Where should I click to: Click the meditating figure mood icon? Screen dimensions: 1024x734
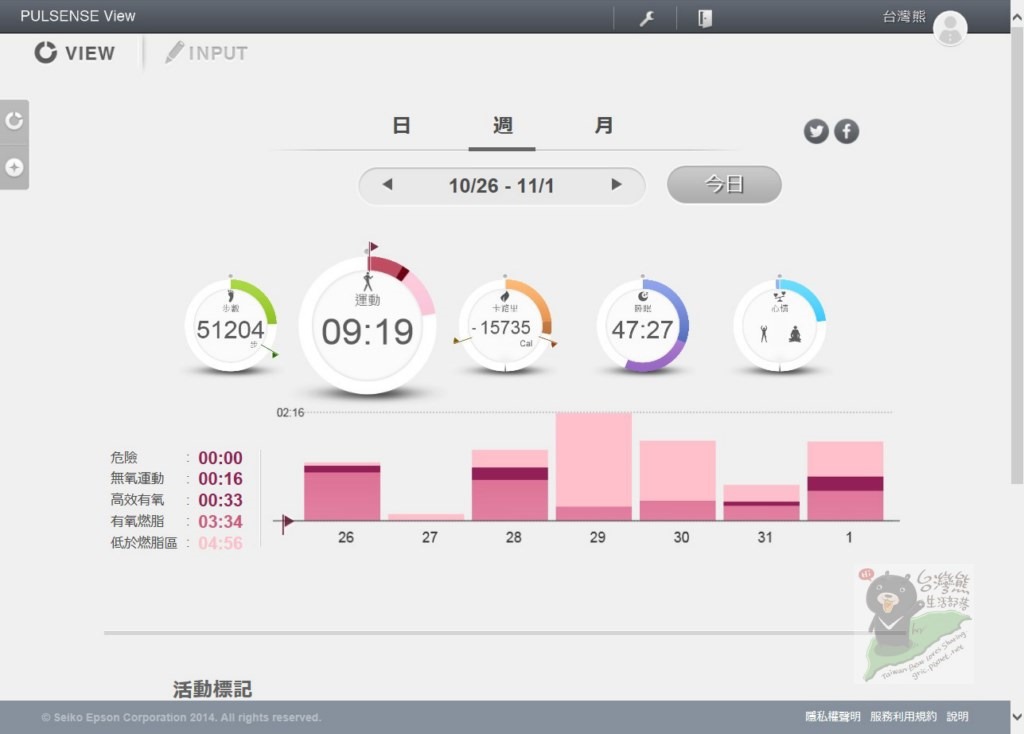point(795,334)
